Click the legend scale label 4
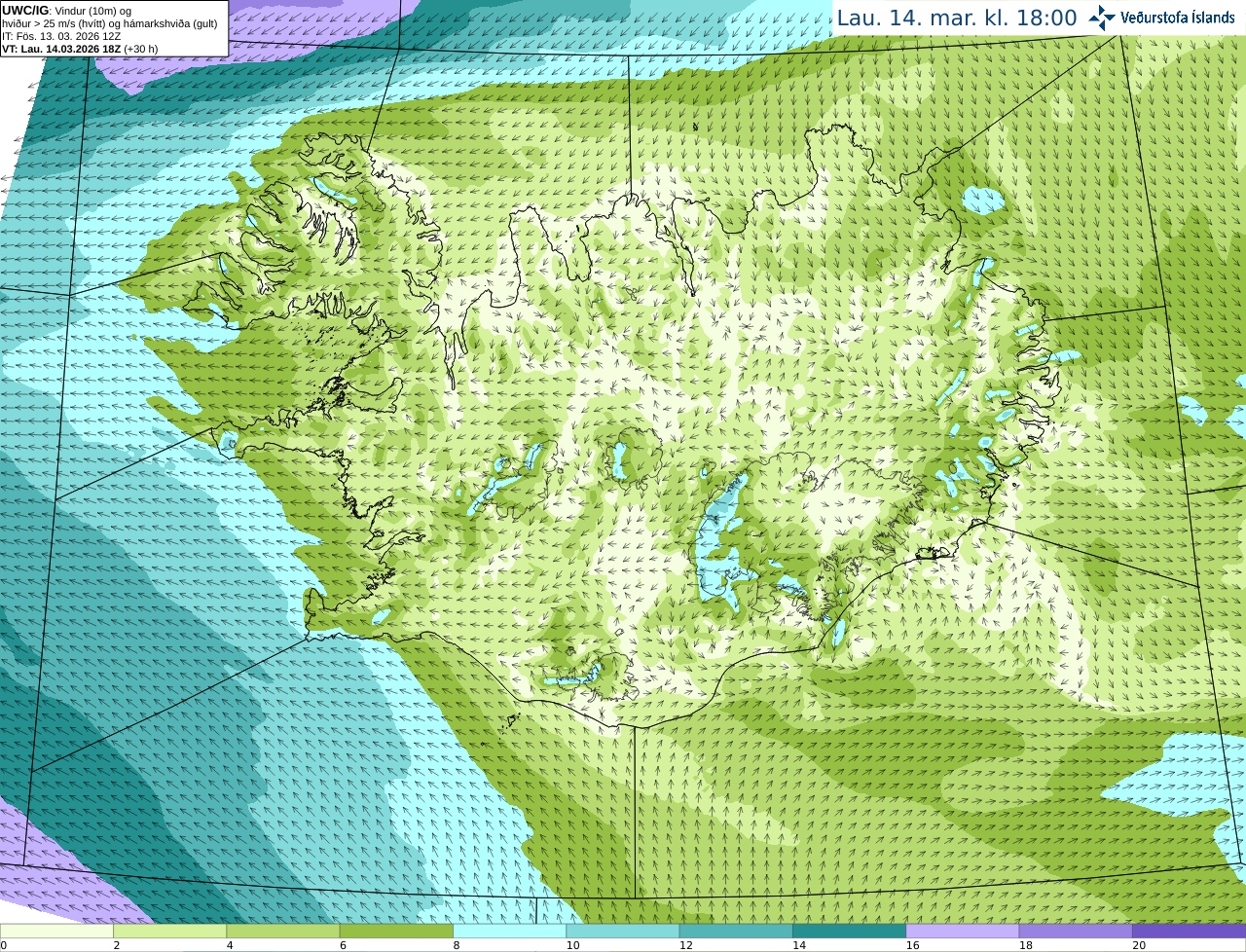The height and width of the screenshot is (952, 1246). (x=230, y=945)
